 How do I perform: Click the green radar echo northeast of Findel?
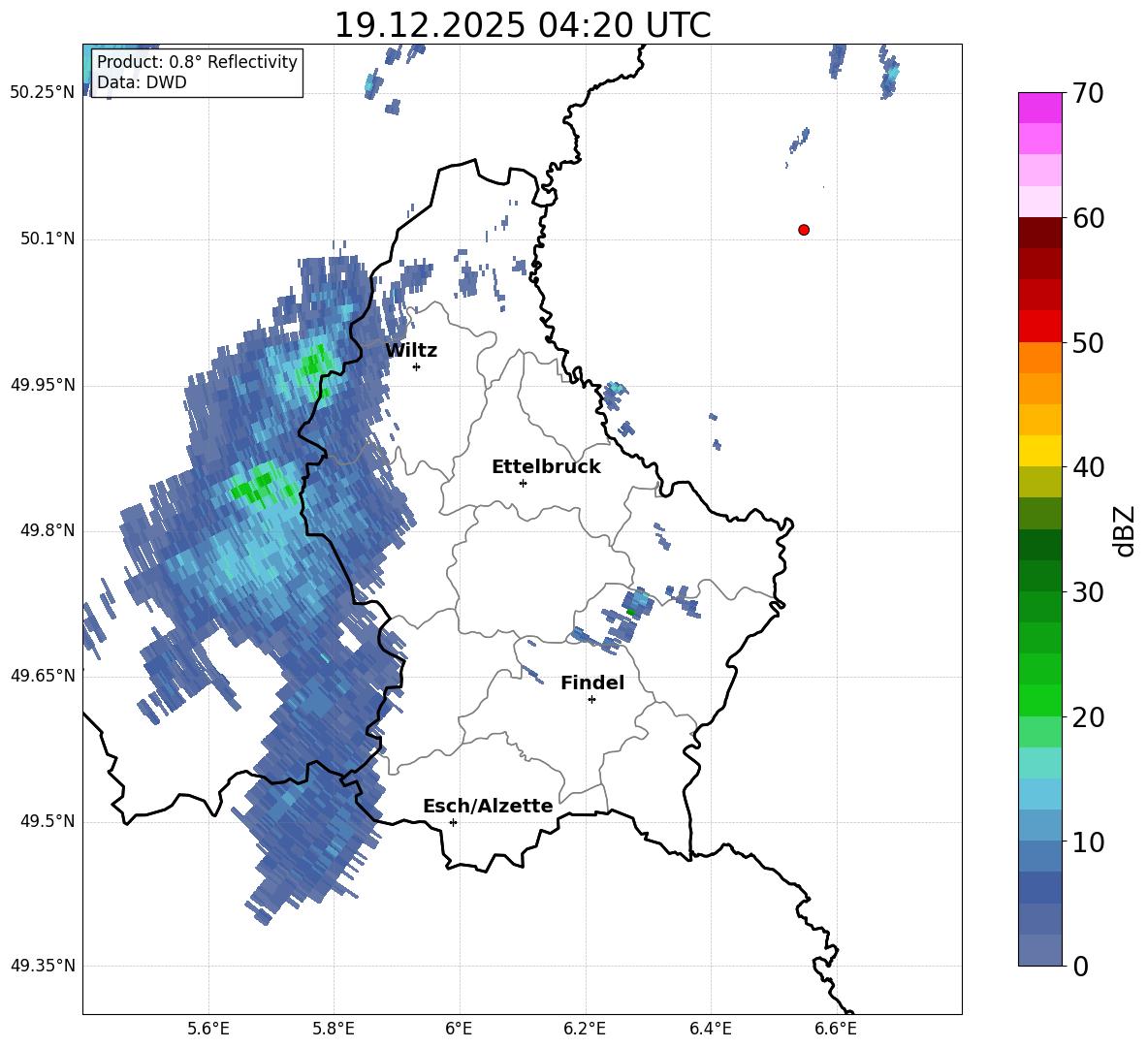point(631,611)
